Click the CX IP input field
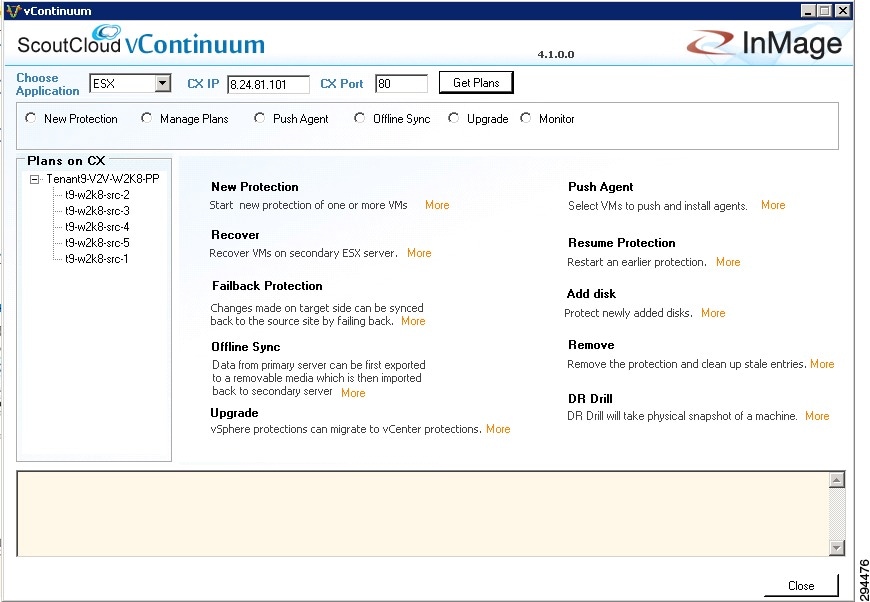 [269, 84]
